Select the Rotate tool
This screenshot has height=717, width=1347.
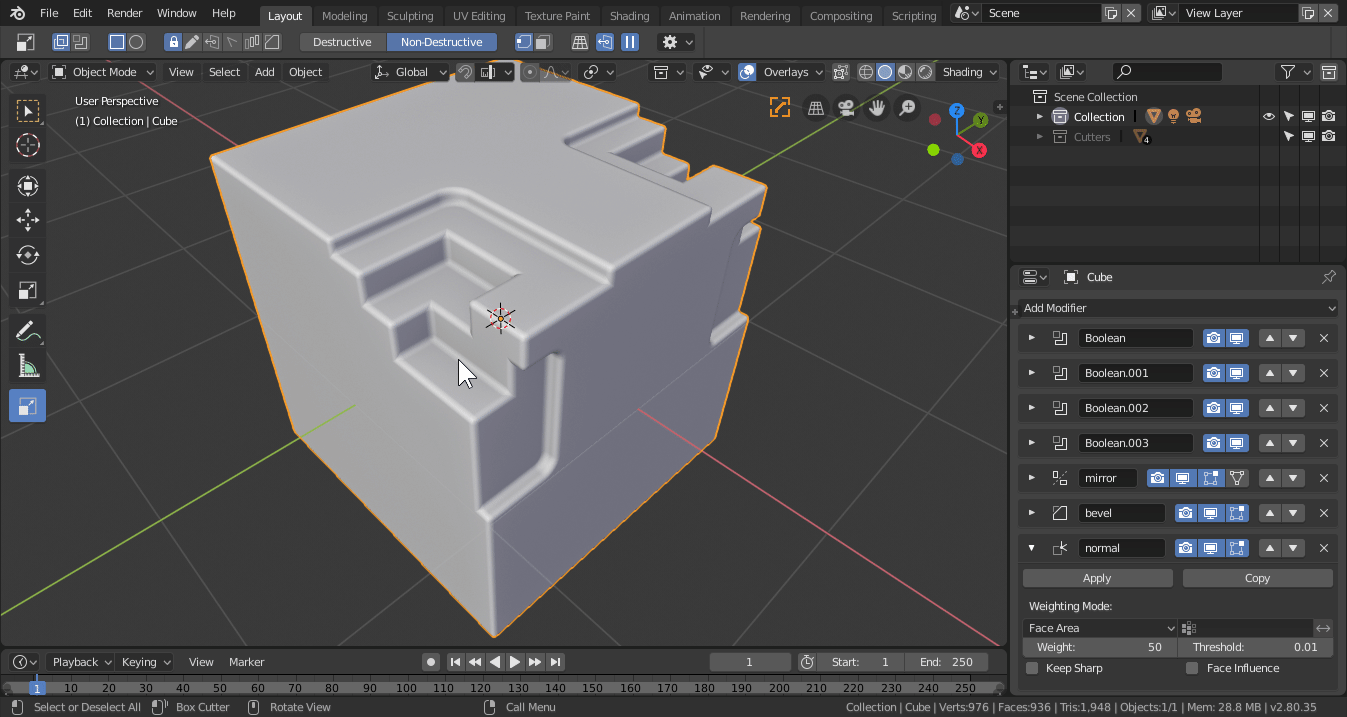(28, 255)
